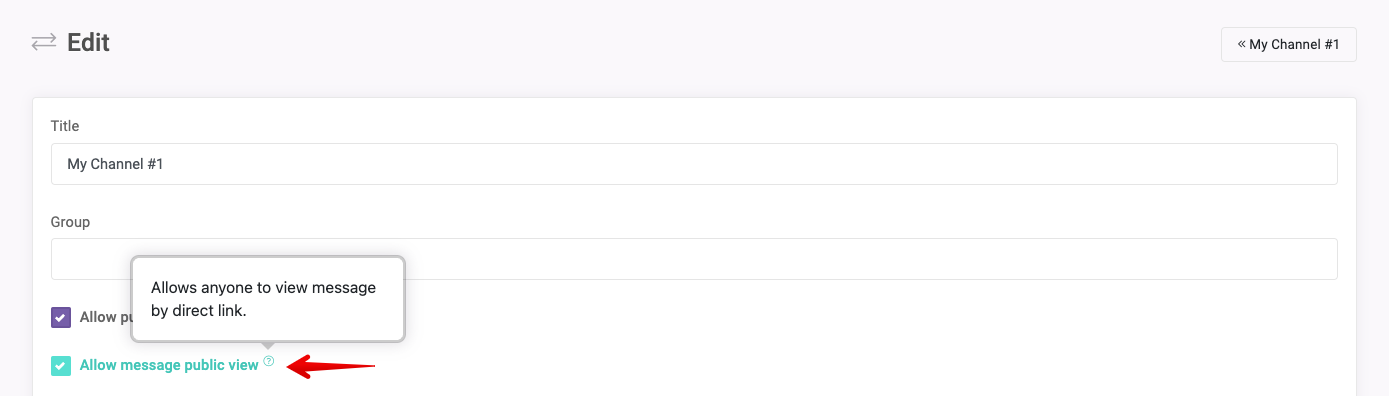The width and height of the screenshot is (1389, 396).
Task: Go back to My Channel #1
Action: point(1288,44)
